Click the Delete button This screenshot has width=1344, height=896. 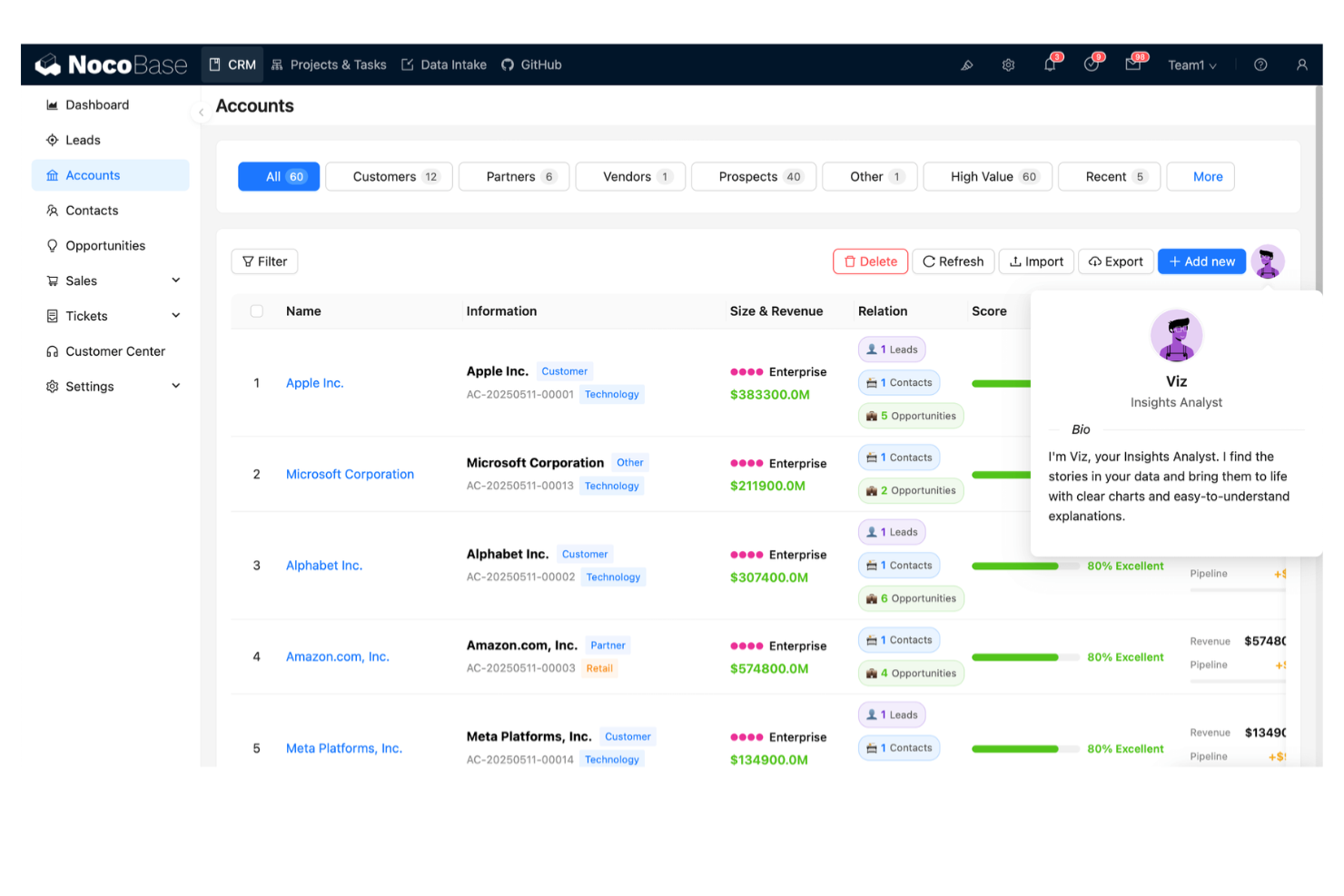pyautogui.click(x=871, y=261)
